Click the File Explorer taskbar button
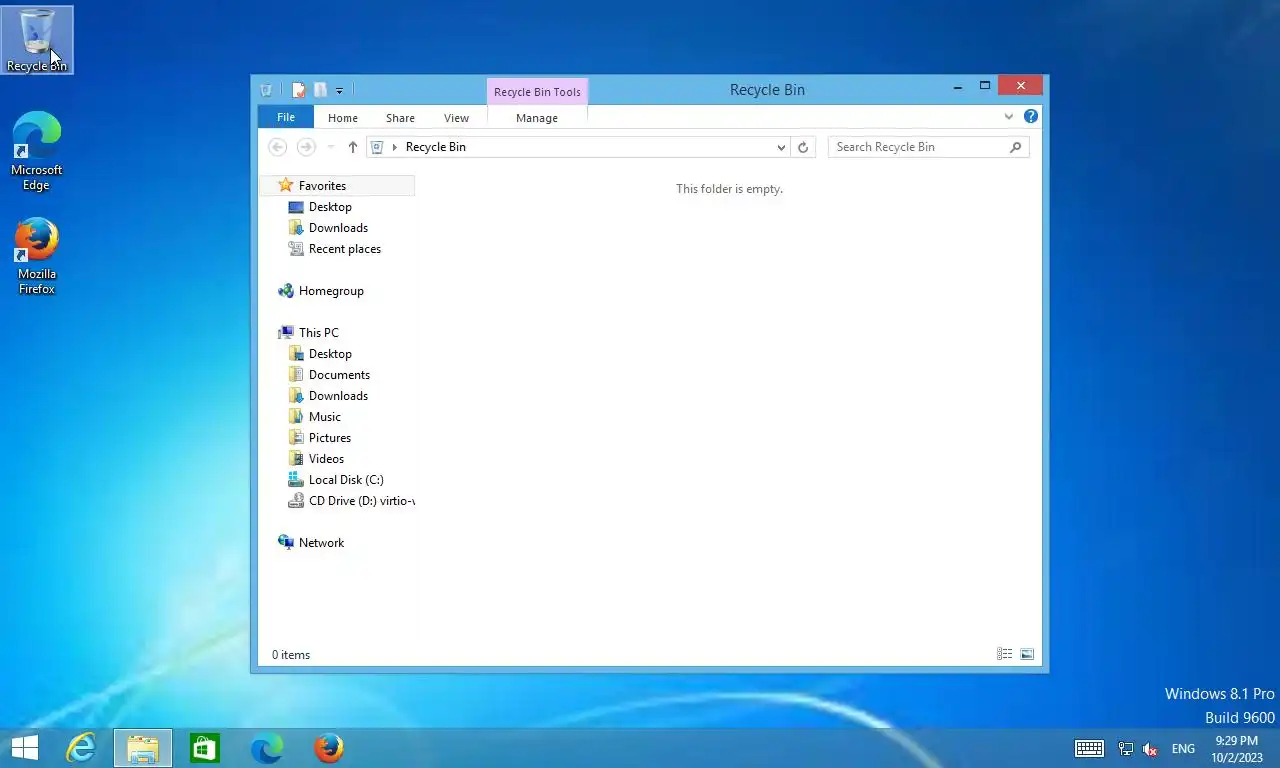Viewport: 1280px width, 768px height. click(143, 748)
